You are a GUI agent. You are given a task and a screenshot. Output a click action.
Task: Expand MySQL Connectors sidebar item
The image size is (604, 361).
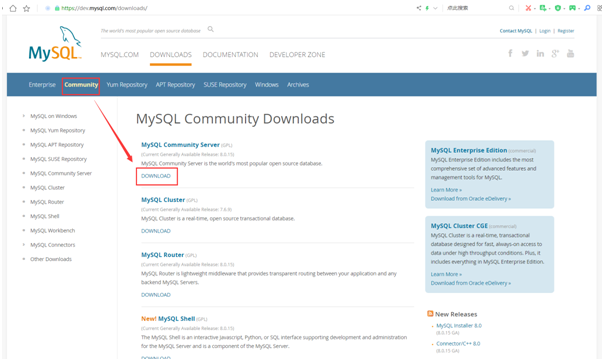click(53, 245)
